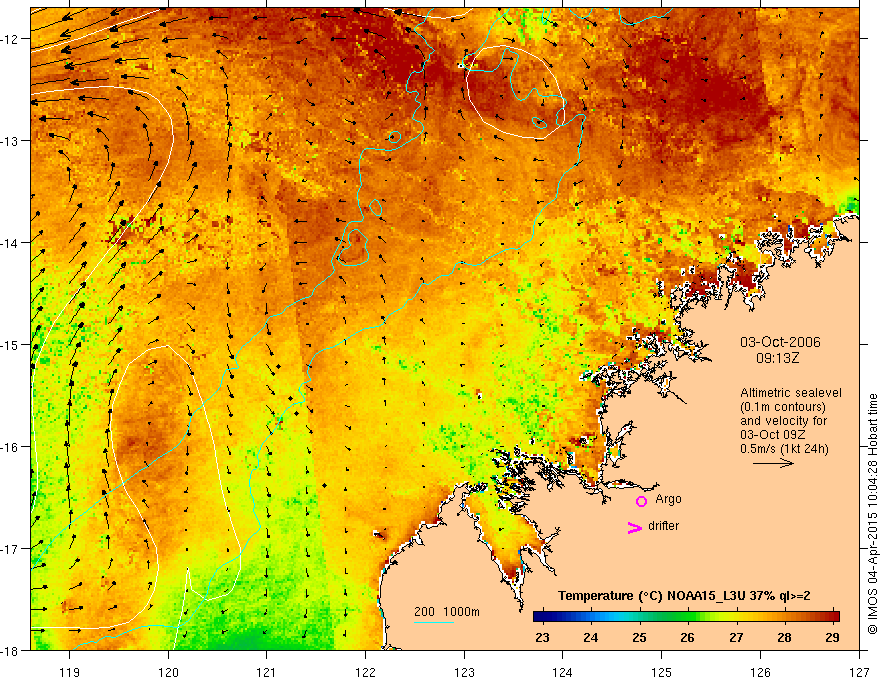Click the cyan 200 1000m isobath line sample
The image size is (880, 680).
click(434, 622)
